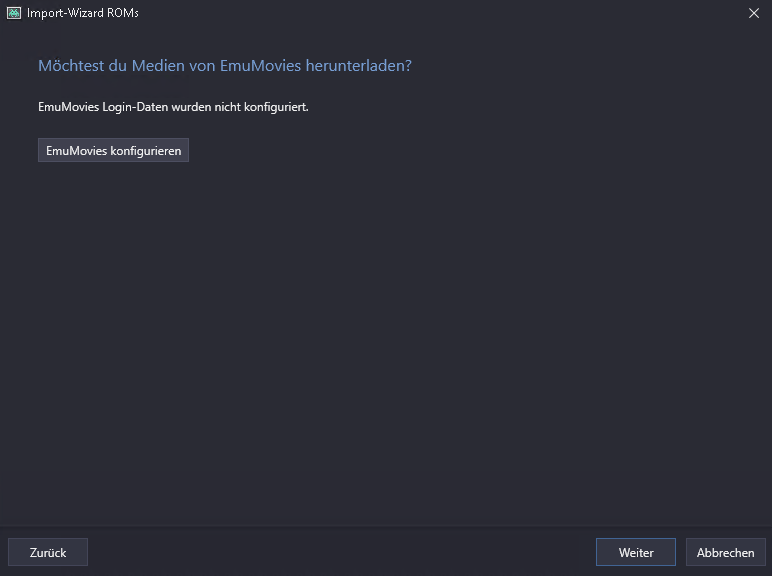Open the EmuMovies konfigurieren settings
This screenshot has height=576, width=772.
pyautogui.click(x=113, y=150)
